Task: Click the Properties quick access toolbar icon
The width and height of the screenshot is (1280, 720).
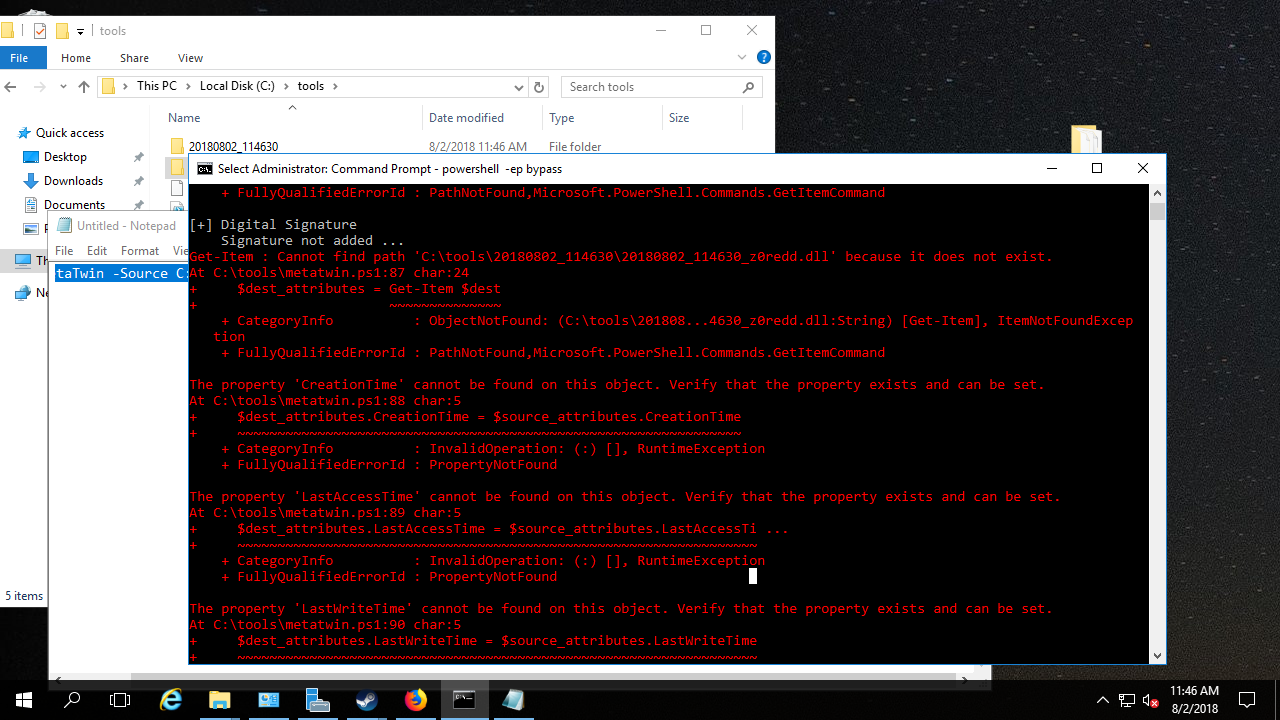Action: click(x=40, y=31)
